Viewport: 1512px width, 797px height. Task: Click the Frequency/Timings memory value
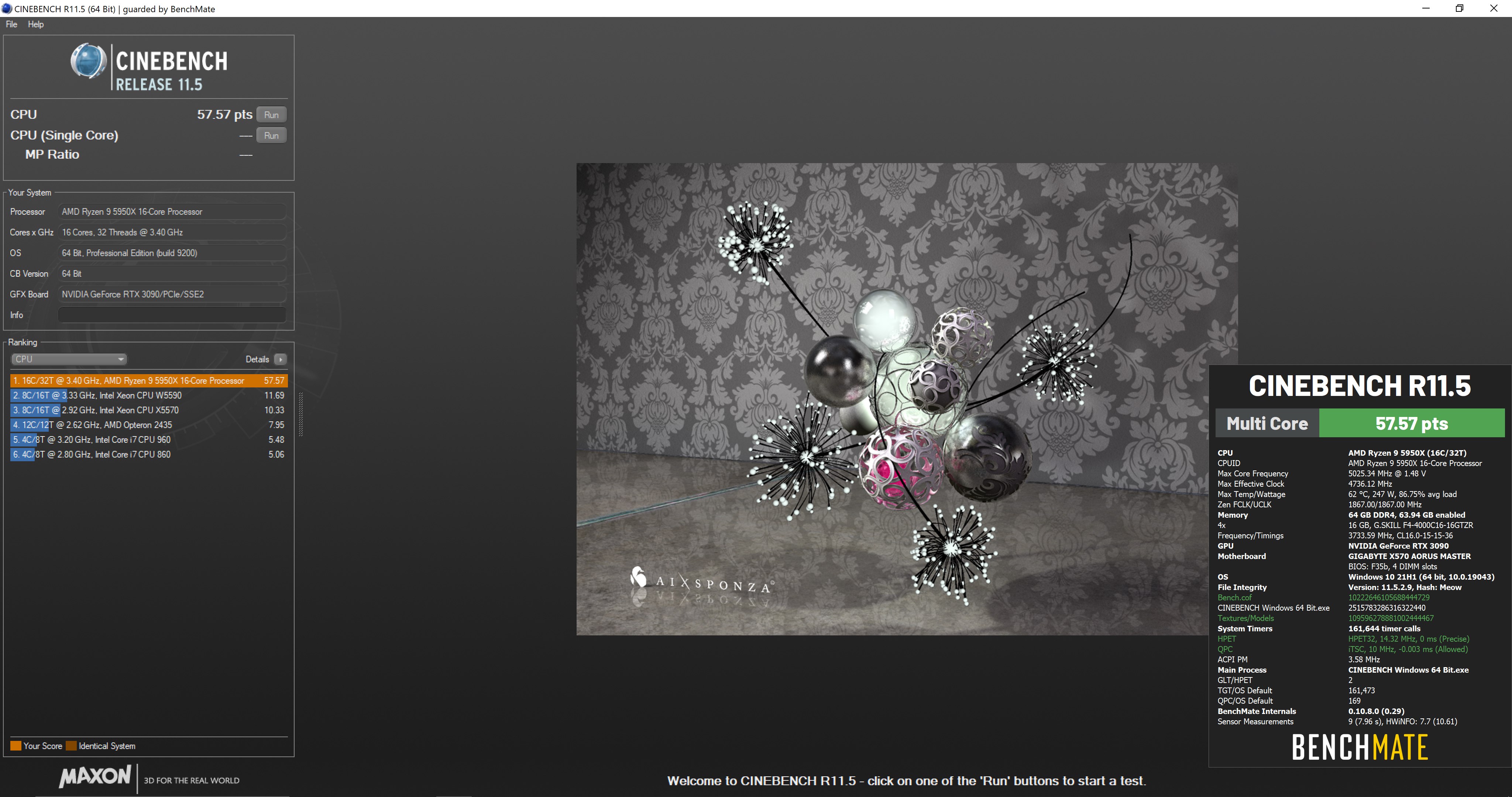tap(1401, 535)
